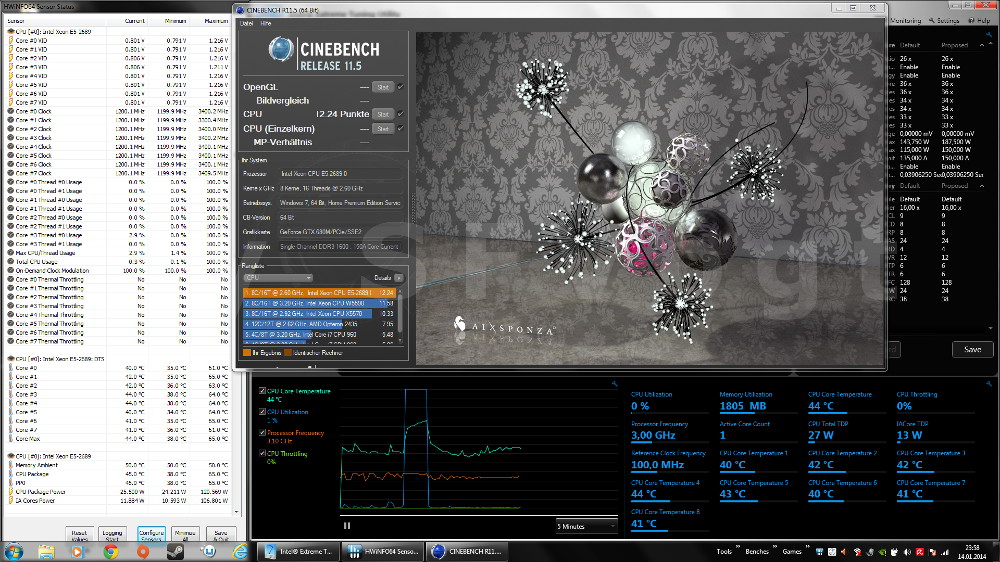The height and width of the screenshot is (562, 1000).
Task: Click the CPU Package Power sensor row
Action: pos(118,492)
